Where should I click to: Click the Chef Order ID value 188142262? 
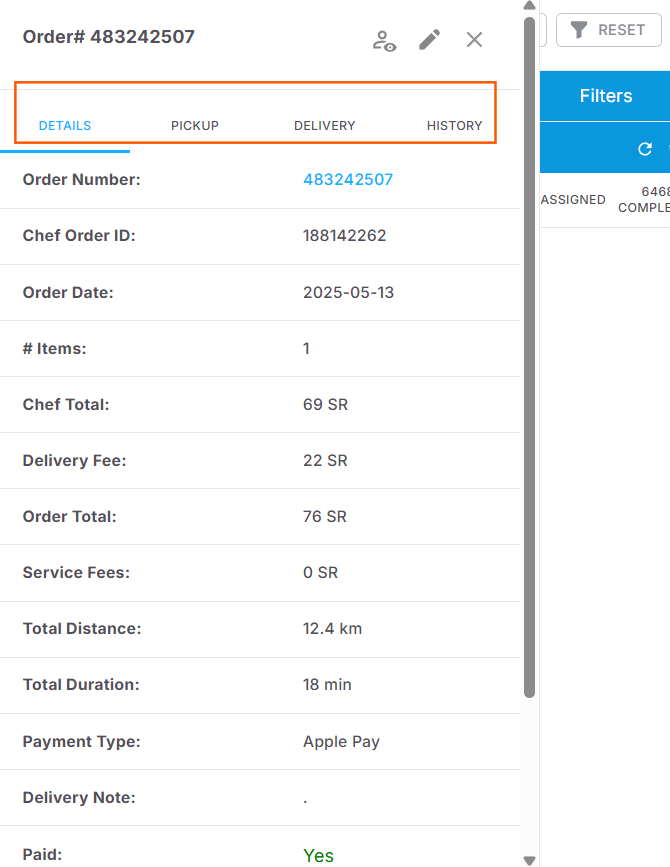point(344,236)
